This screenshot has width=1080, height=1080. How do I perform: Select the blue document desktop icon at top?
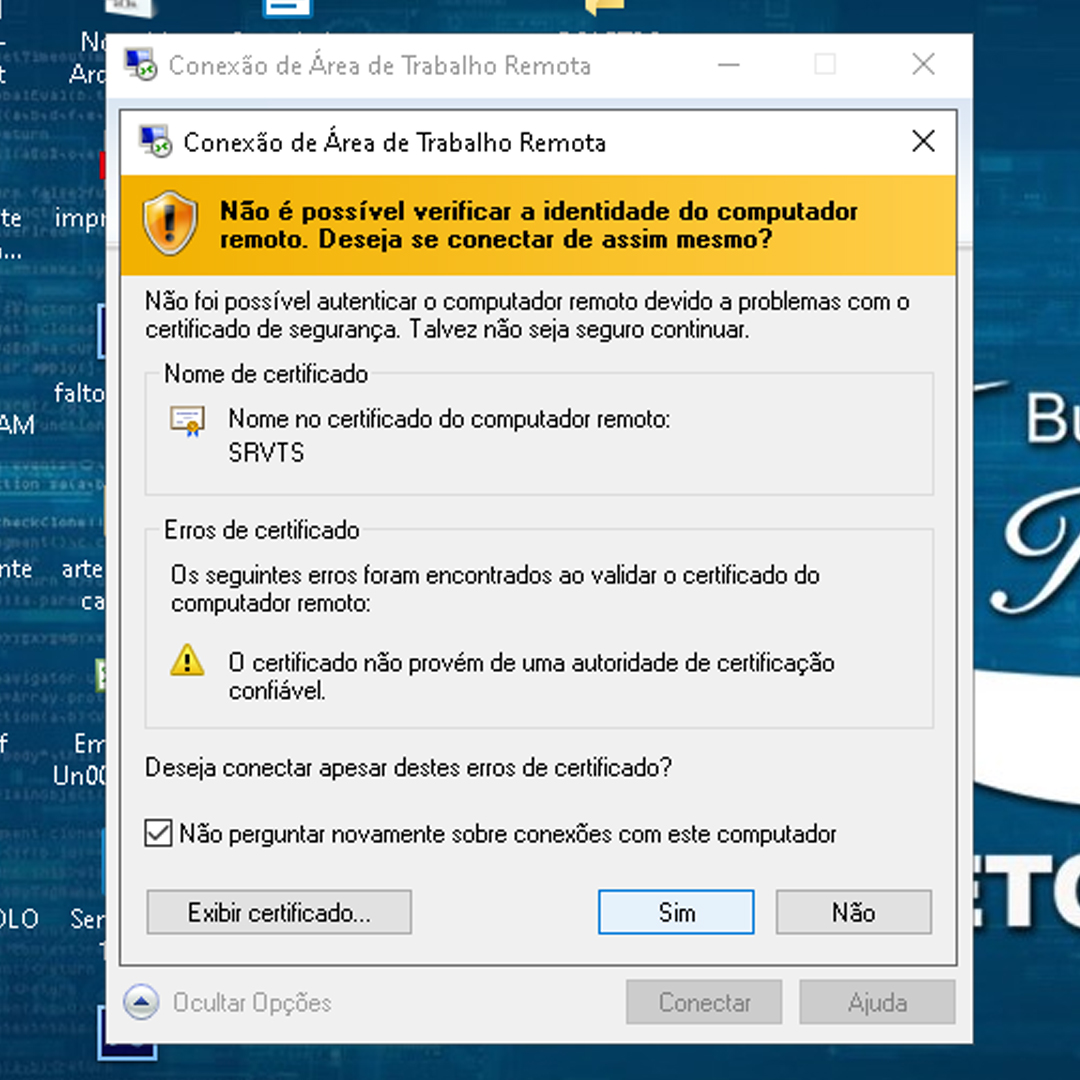288,10
